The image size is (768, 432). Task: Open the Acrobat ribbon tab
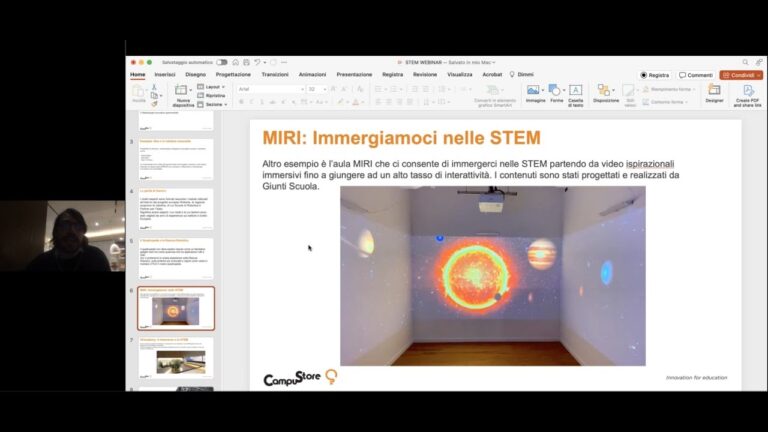pos(492,74)
